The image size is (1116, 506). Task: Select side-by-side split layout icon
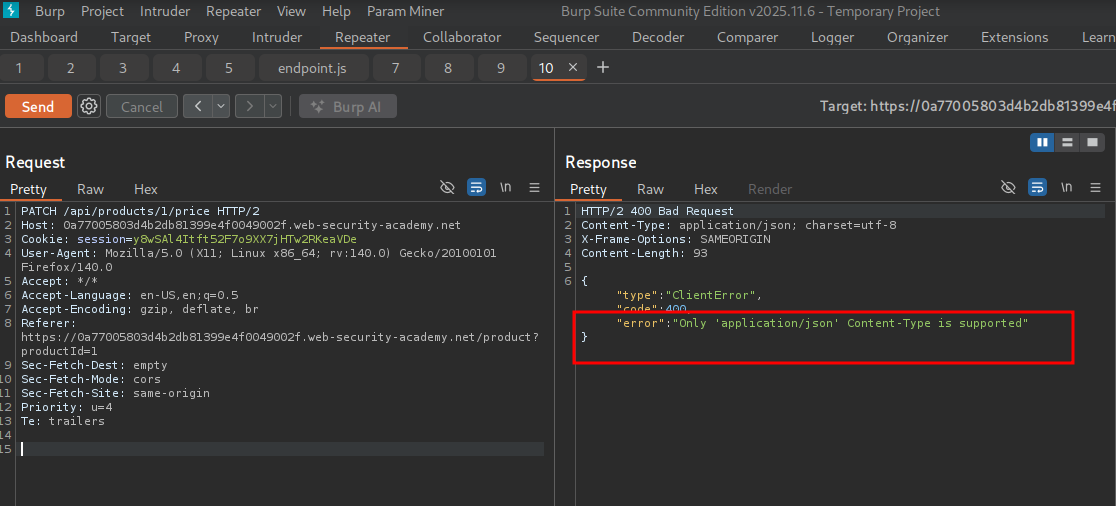pos(1043,142)
